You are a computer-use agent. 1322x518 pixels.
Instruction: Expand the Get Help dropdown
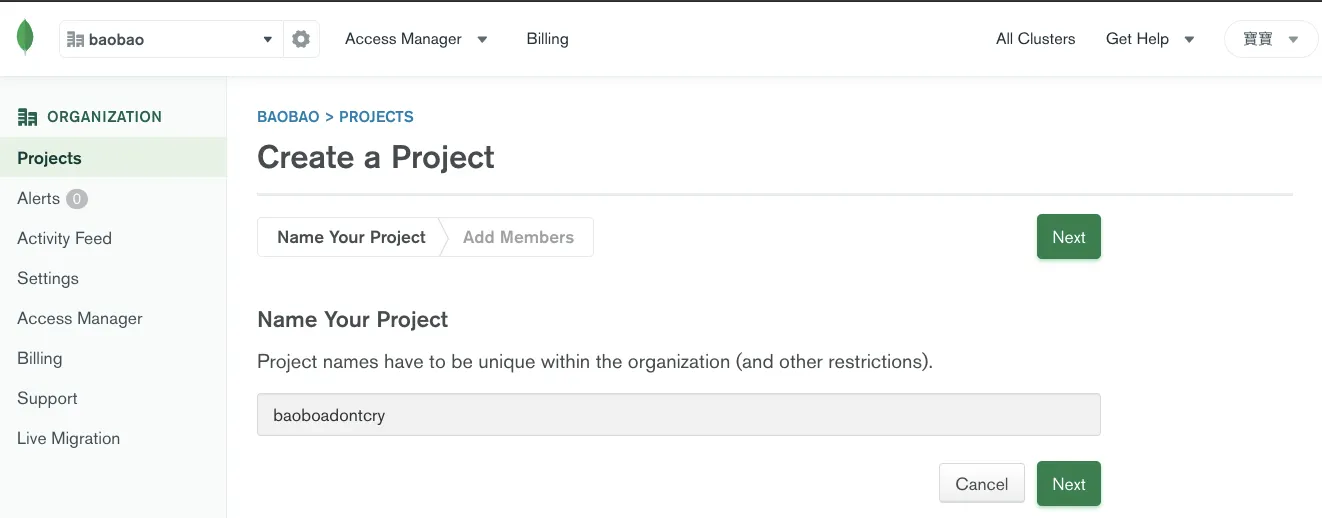point(1150,39)
